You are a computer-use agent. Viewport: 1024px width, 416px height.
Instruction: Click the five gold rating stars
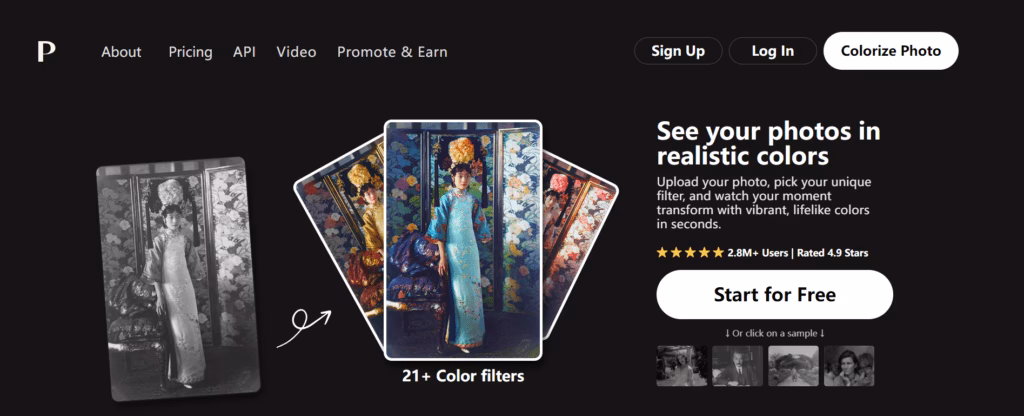tap(689, 253)
